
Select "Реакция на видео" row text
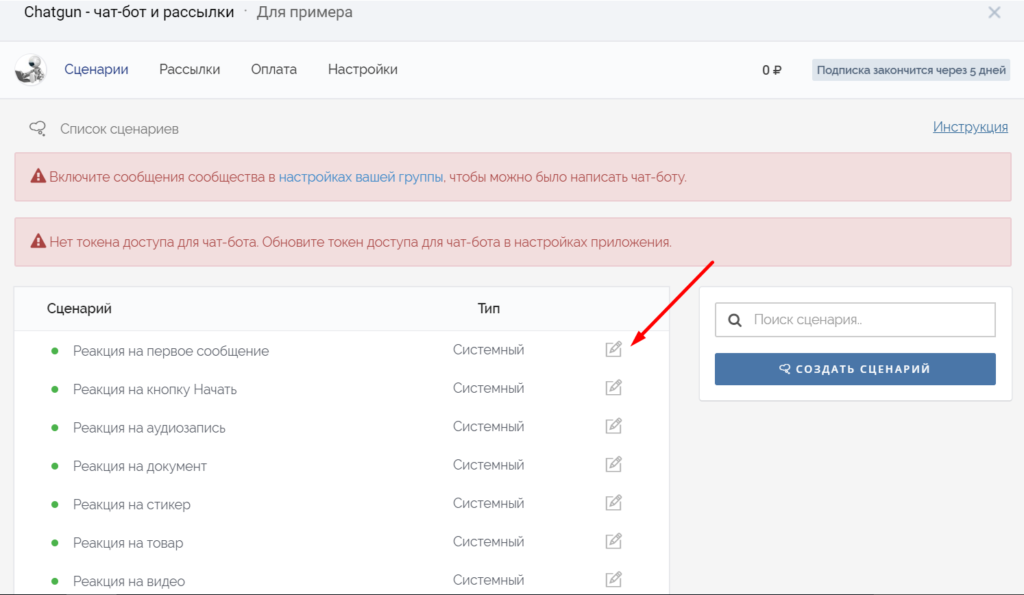click(129, 581)
